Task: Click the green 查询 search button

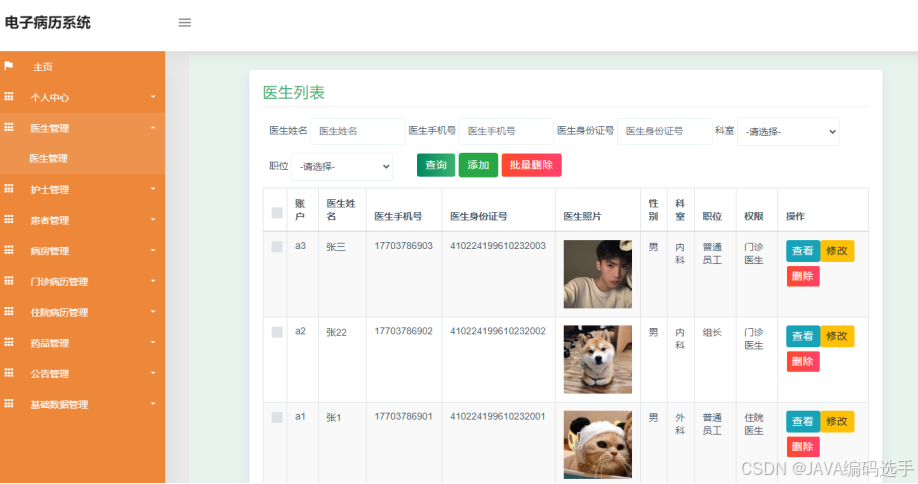Action: (x=436, y=165)
